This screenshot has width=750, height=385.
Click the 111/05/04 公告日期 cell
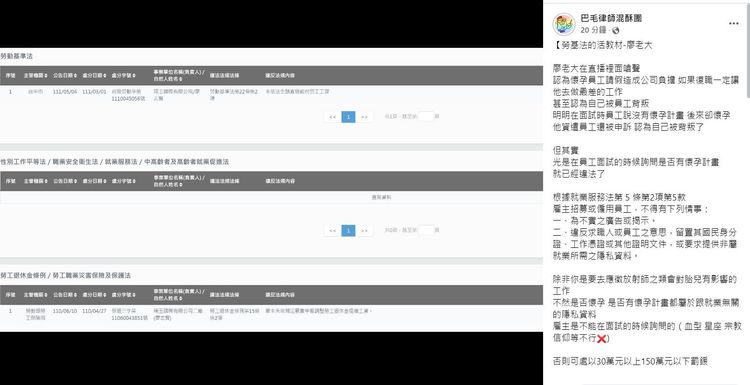tap(65, 91)
